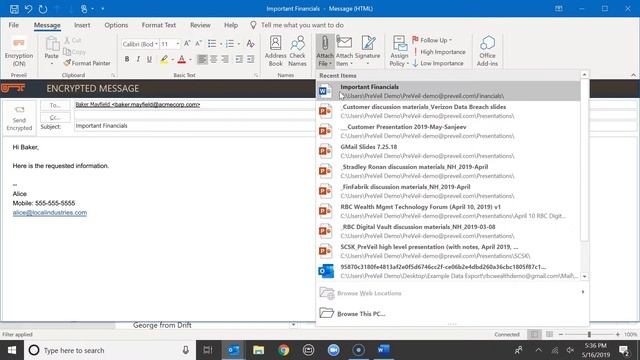Toggle Center paragraph alignment
The width and height of the screenshot is (640, 360).
[213, 60]
